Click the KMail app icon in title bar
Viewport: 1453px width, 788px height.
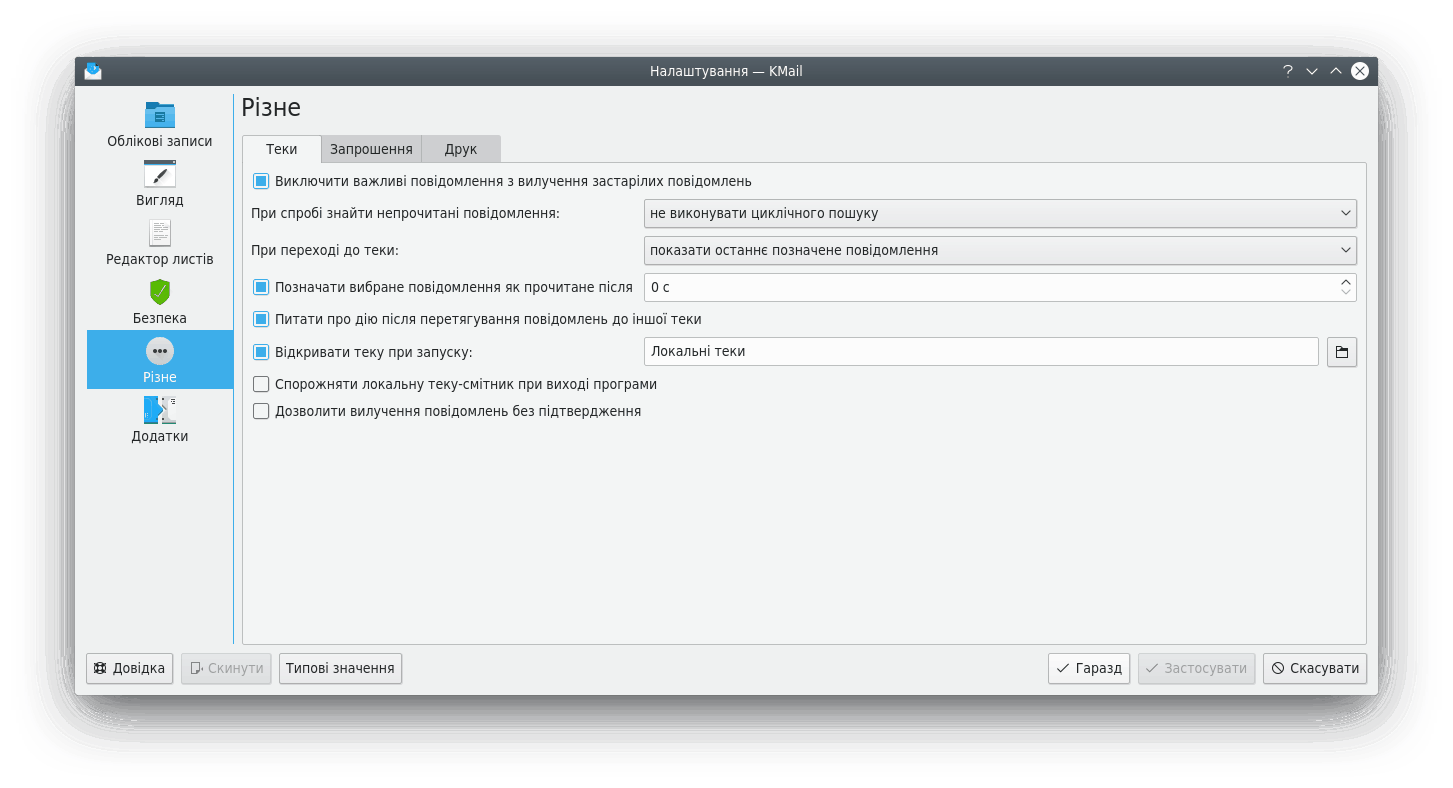tap(93, 71)
